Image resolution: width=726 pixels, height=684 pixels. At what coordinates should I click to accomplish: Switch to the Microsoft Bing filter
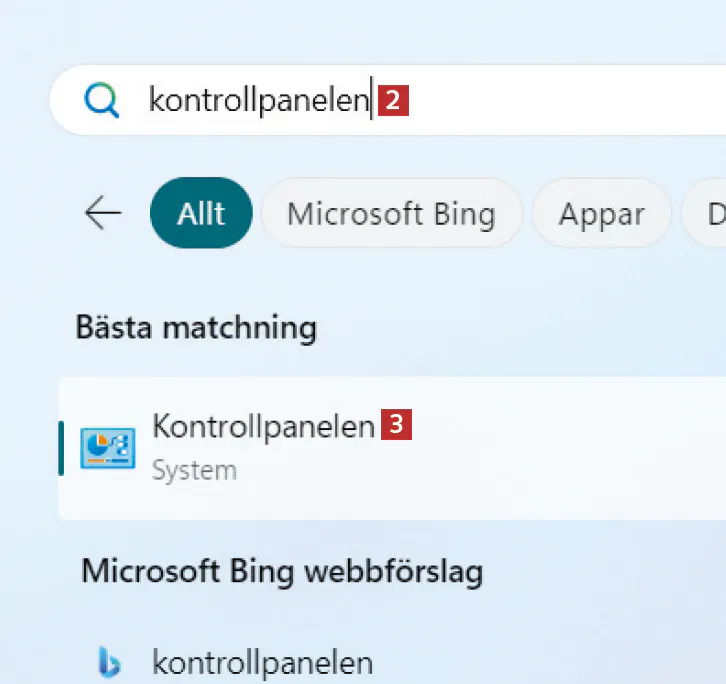pos(391,213)
